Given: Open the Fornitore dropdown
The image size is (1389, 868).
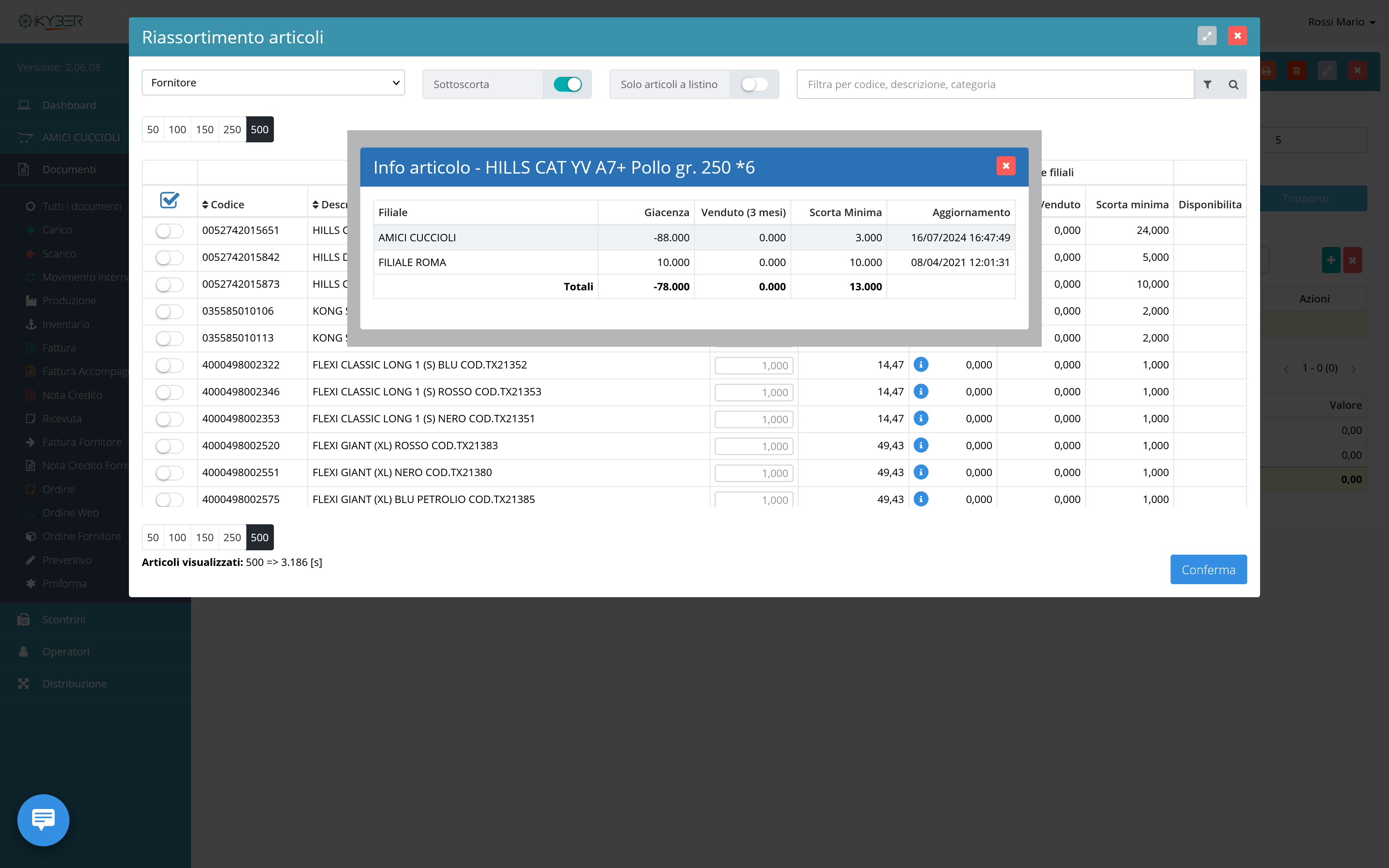Looking at the screenshot, I should [273, 82].
